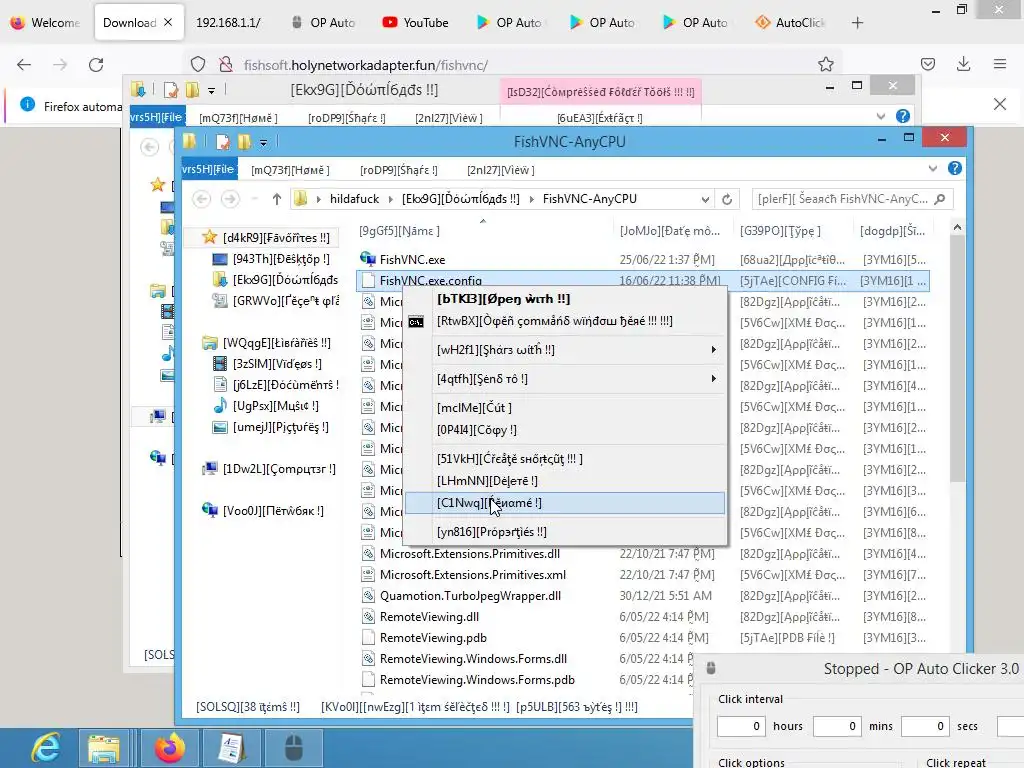
Task: Open File tab in FishVNC-AnyCPU window
Action: (210, 169)
